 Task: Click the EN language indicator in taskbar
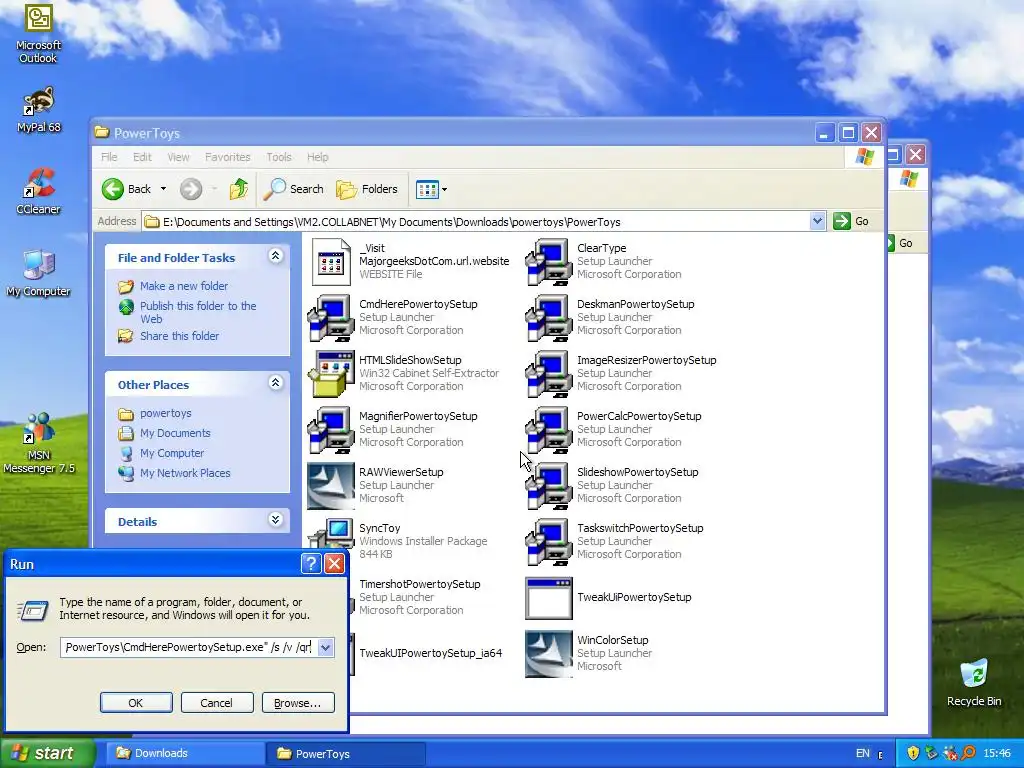point(863,754)
